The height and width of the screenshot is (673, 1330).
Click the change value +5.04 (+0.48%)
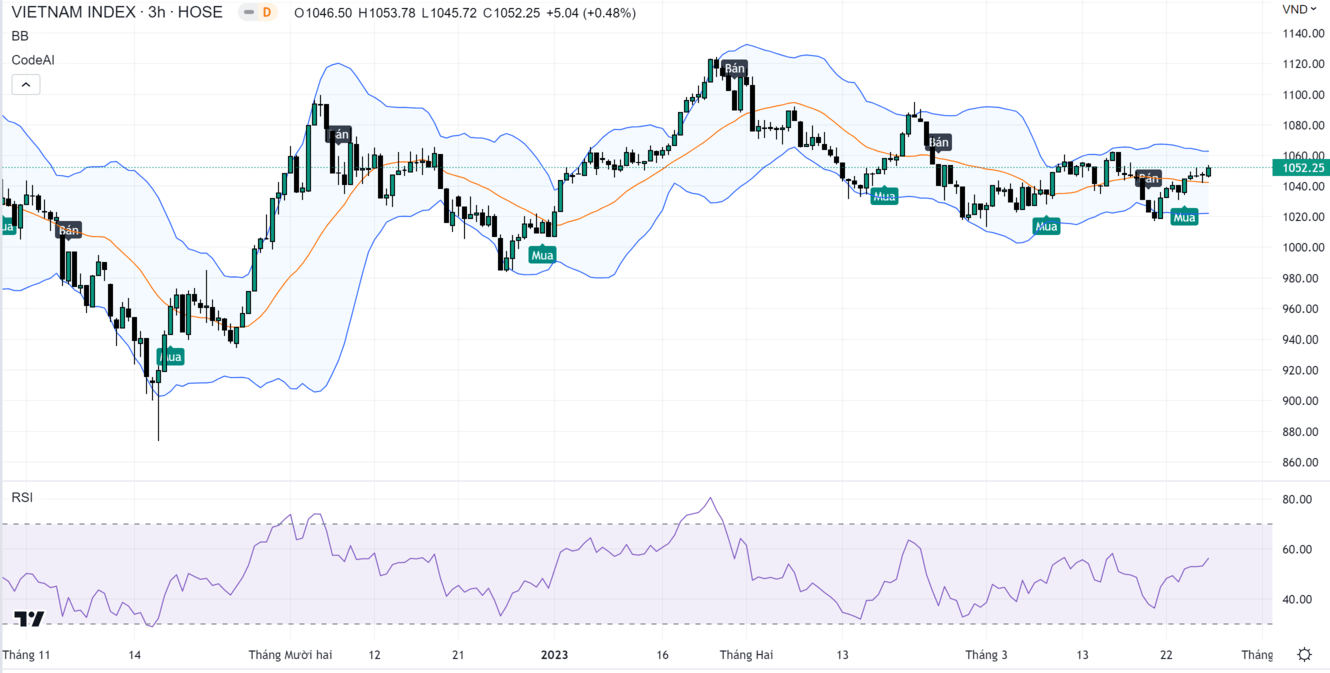click(591, 13)
